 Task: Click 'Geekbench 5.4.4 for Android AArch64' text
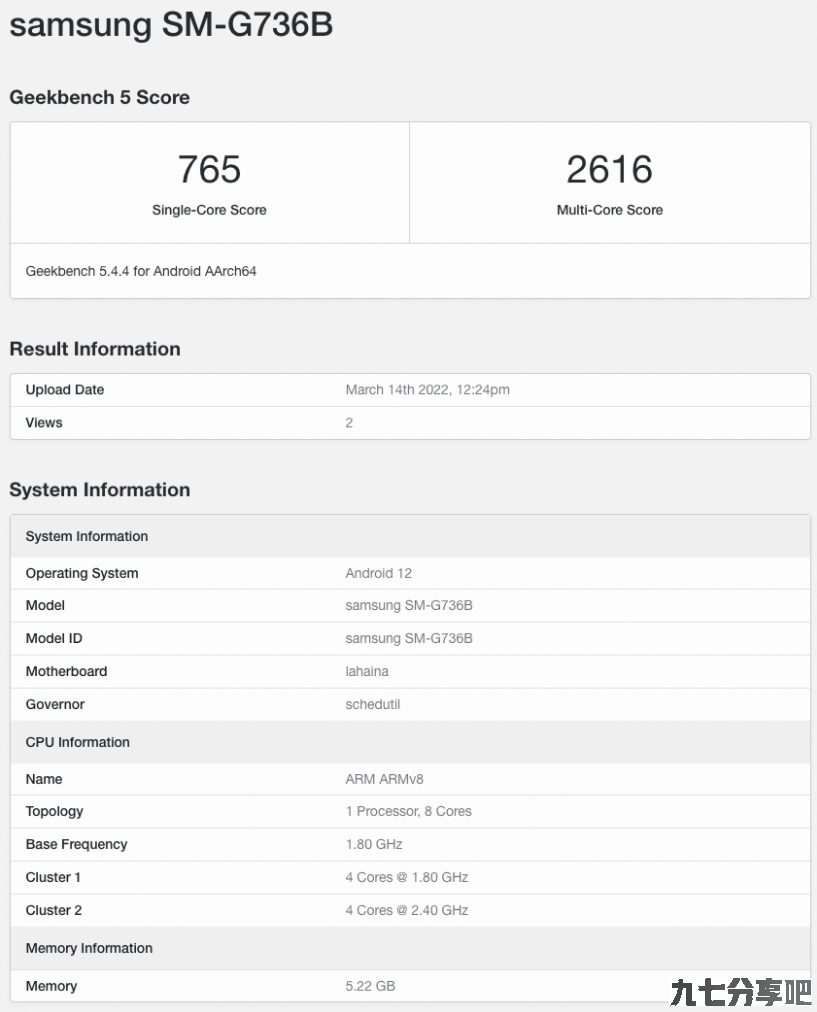coord(141,271)
